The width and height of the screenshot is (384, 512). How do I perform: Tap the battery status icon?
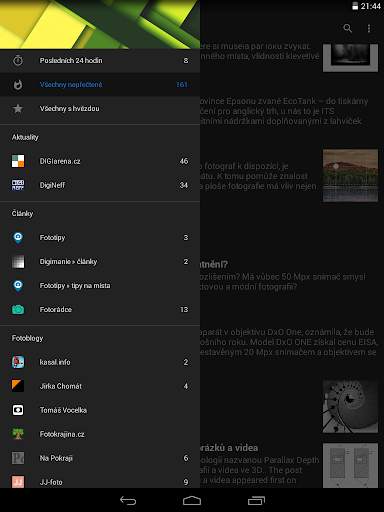(355, 6)
